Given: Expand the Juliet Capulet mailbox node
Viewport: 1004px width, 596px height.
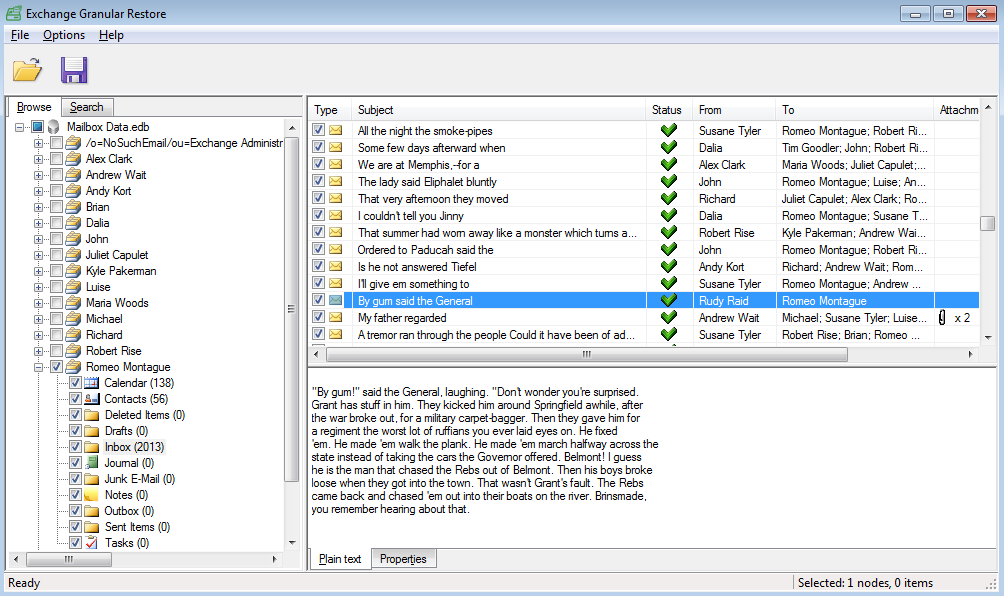Looking at the screenshot, I should coord(39,255).
